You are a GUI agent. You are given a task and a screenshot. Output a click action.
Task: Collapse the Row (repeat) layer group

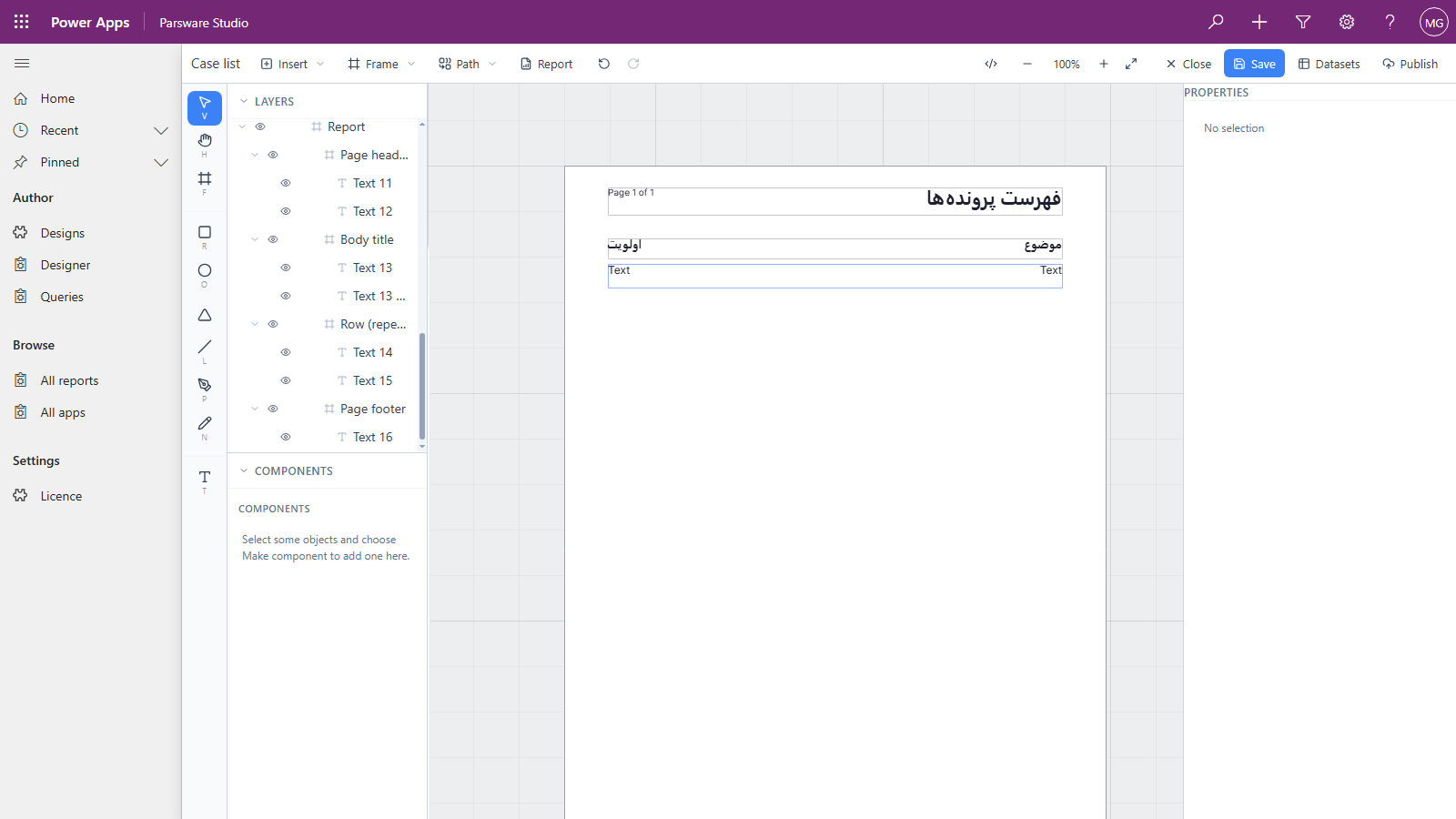[255, 324]
